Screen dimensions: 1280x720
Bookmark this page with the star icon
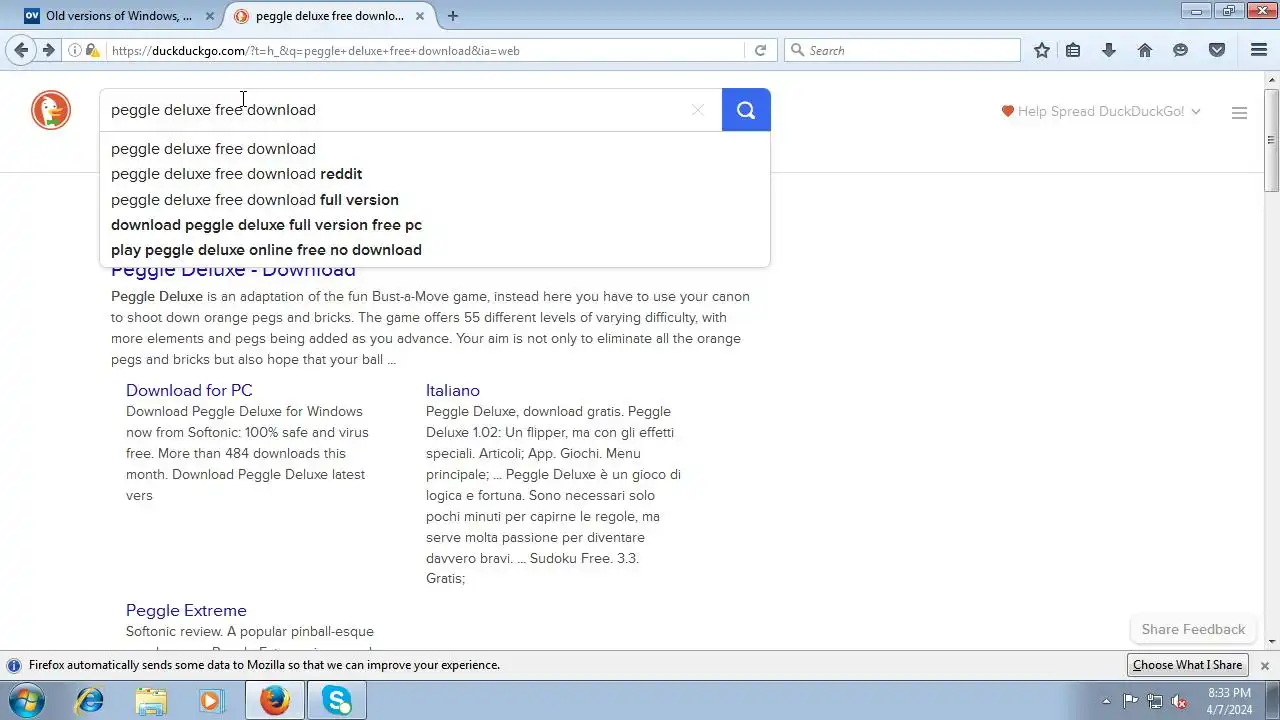pyautogui.click(x=1041, y=50)
